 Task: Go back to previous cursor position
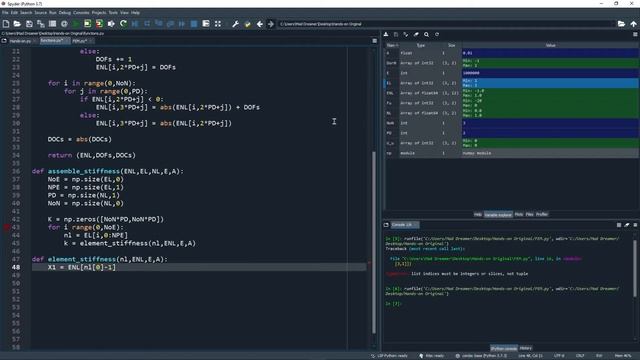point(259,24)
